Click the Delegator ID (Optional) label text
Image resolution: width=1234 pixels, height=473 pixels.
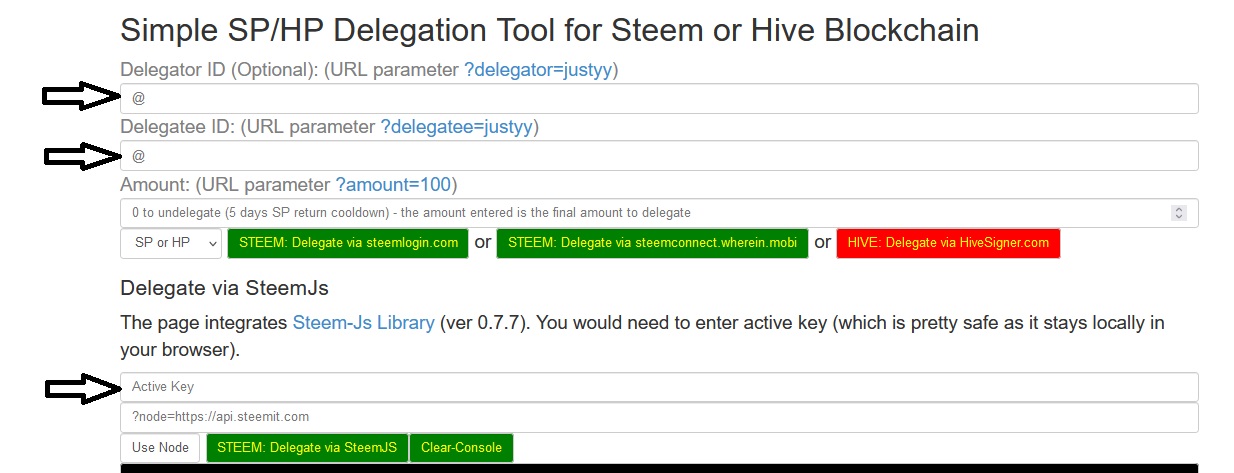[220, 70]
